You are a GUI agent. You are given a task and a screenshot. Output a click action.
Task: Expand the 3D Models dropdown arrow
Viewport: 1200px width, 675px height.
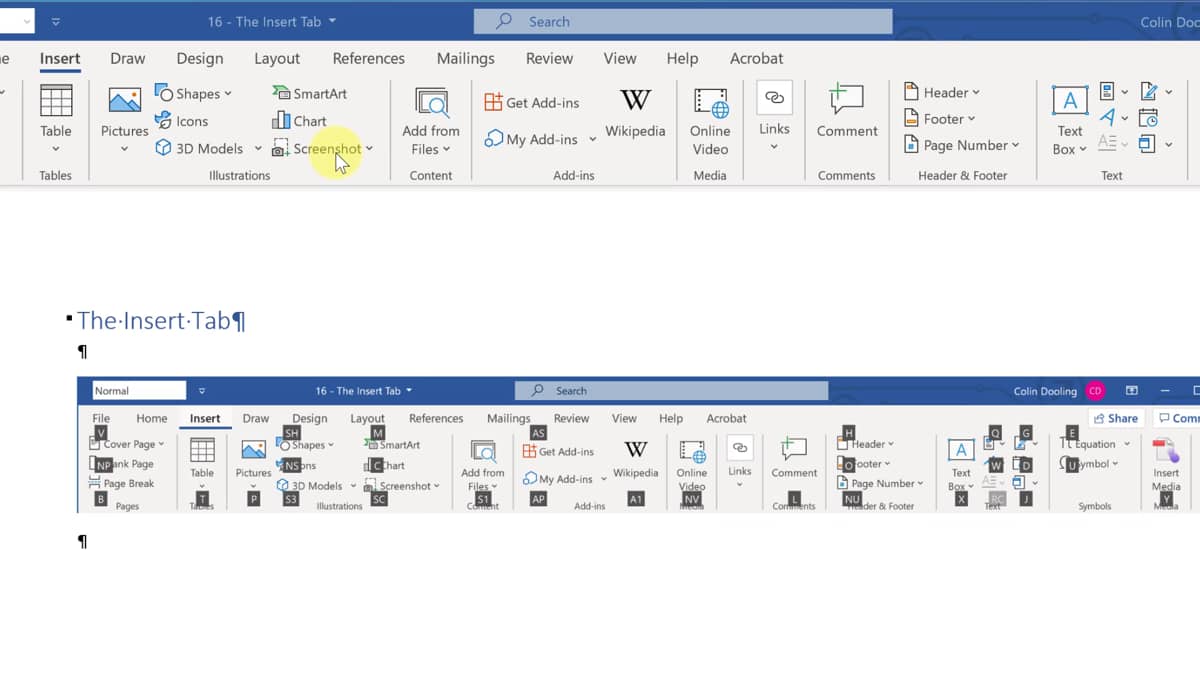pyautogui.click(x=257, y=148)
